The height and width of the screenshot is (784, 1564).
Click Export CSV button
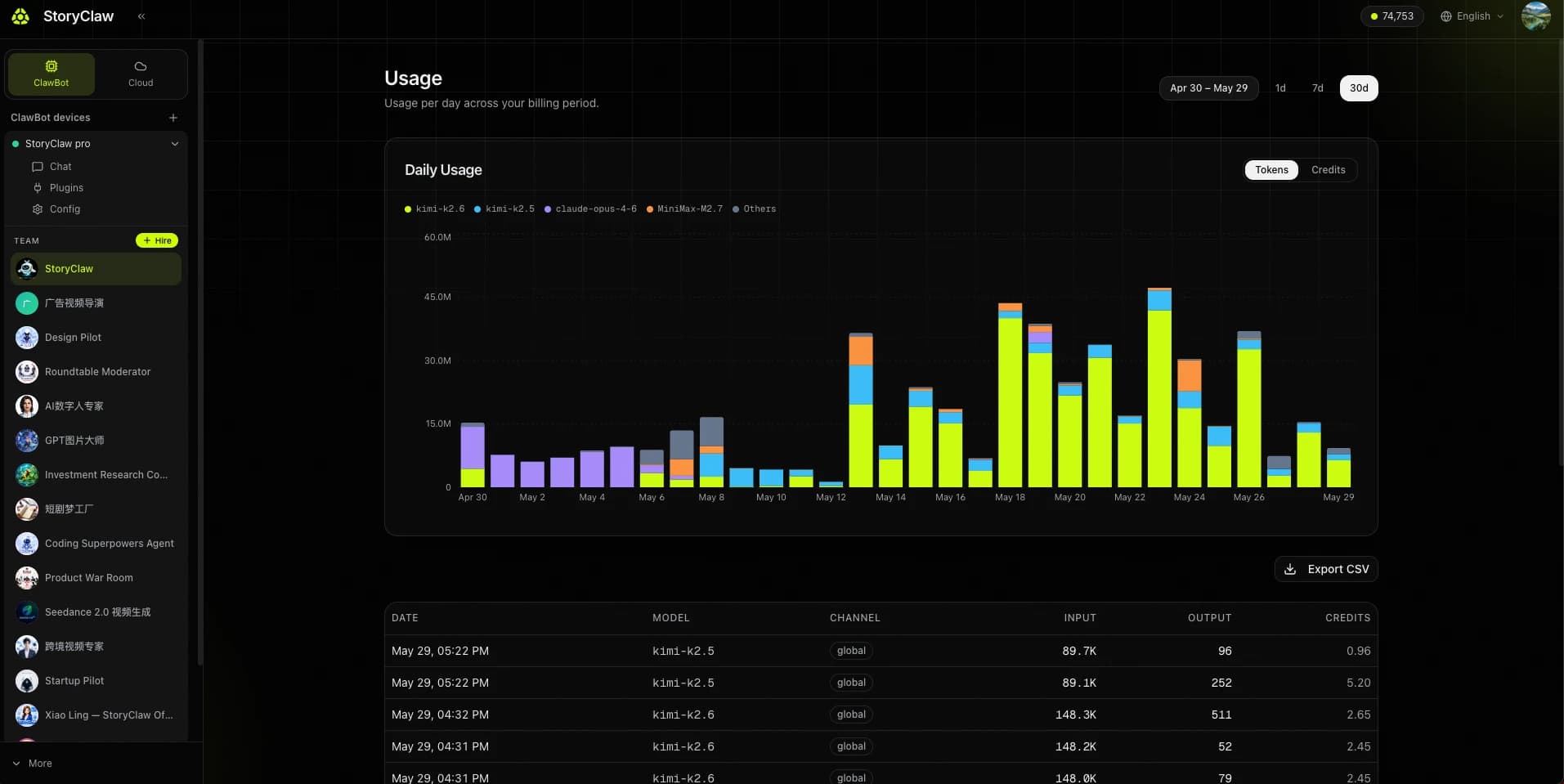click(1326, 569)
